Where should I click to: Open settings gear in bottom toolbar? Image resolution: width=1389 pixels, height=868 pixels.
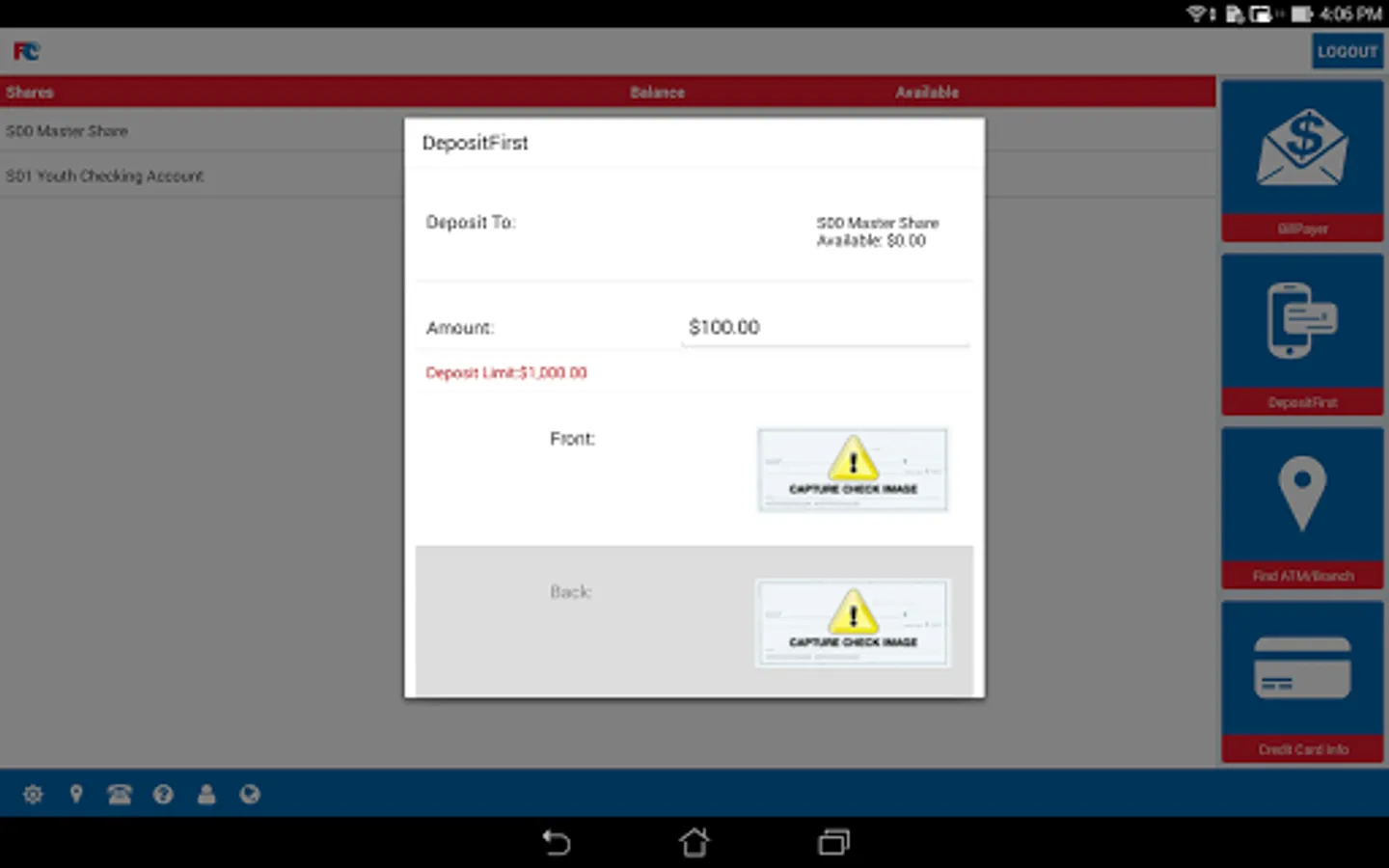click(33, 794)
